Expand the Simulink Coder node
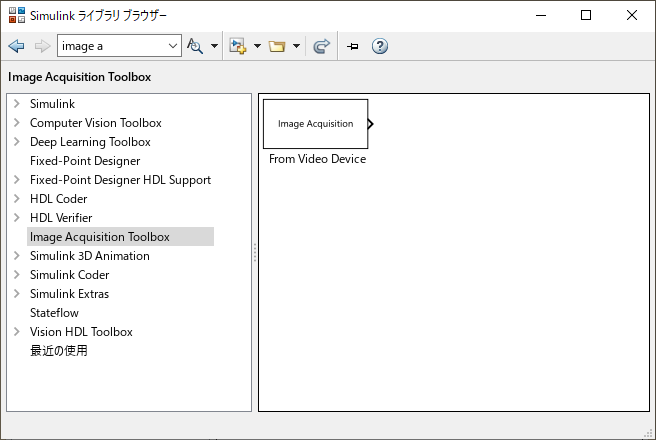The width and height of the screenshot is (656, 440). [17, 274]
